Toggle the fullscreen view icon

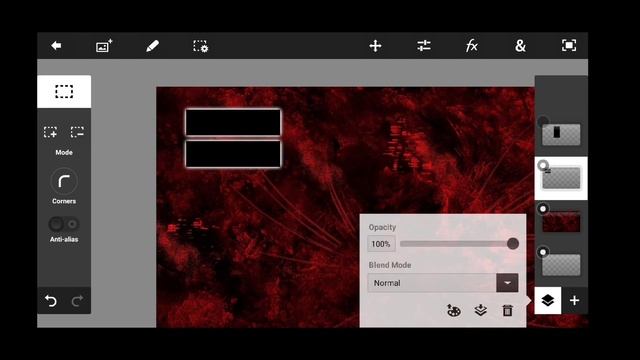569,45
